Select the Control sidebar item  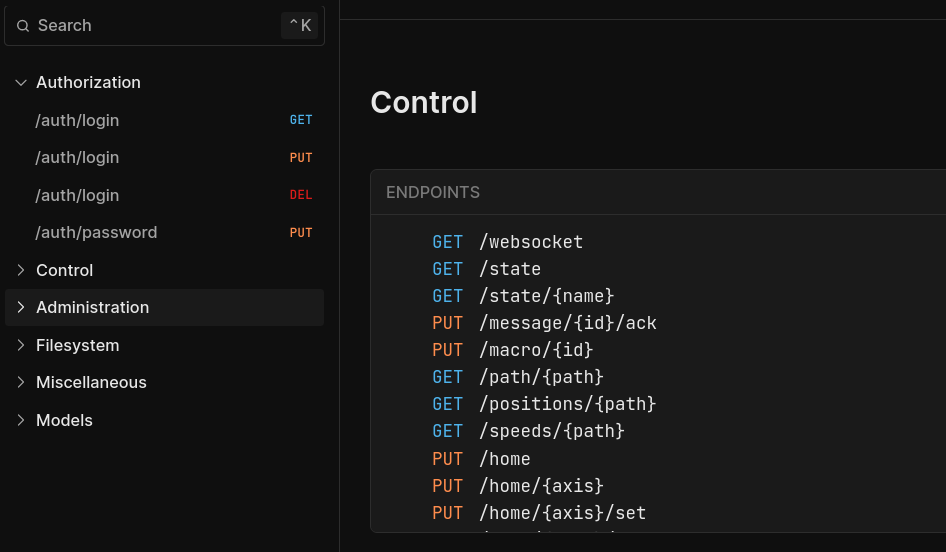tap(164, 270)
